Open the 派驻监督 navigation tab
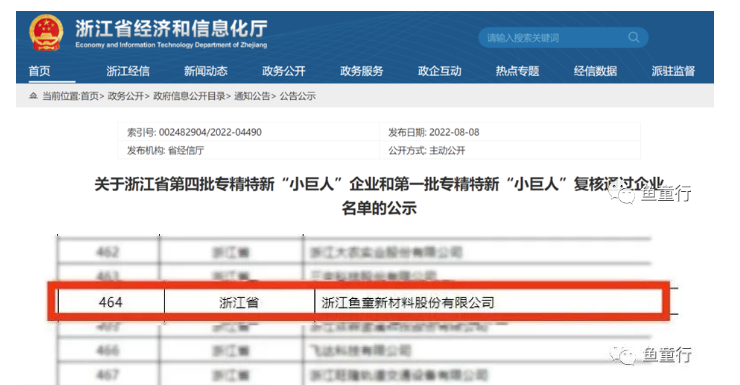740x385 pixels. pos(673,71)
